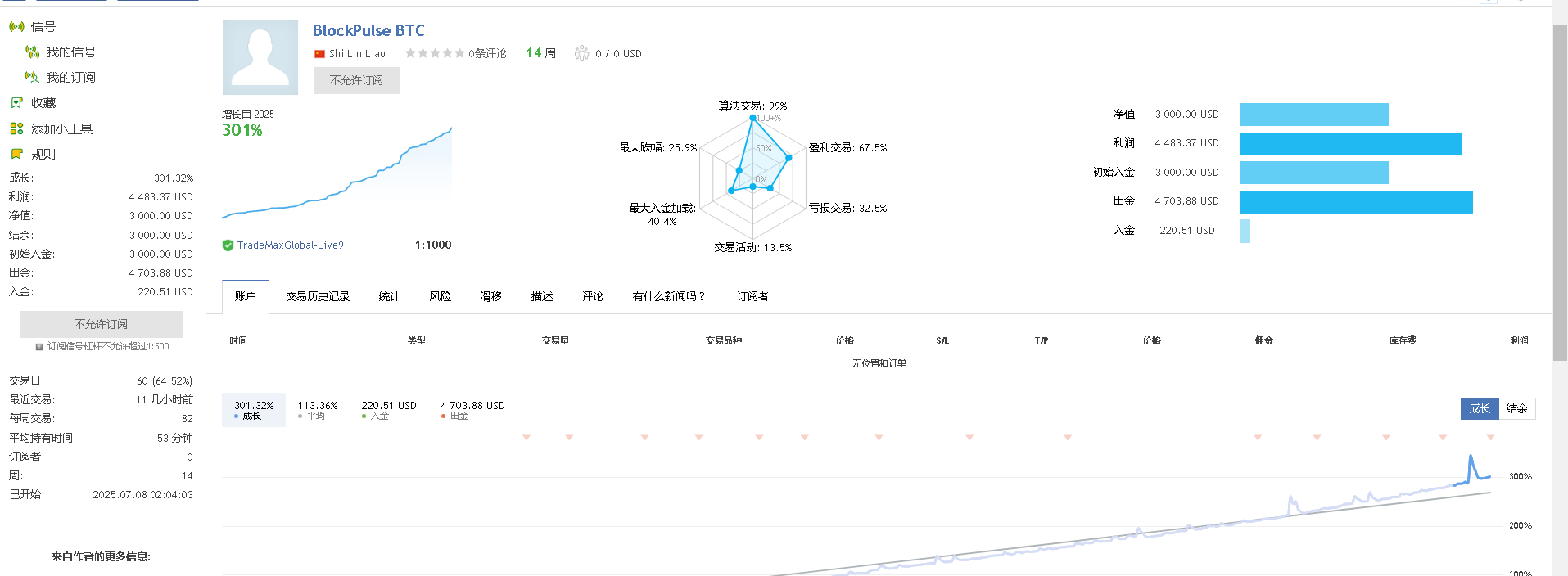Click the 利润 4 483.37 USD bar
The image size is (1568, 576).
tap(1351, 144)
